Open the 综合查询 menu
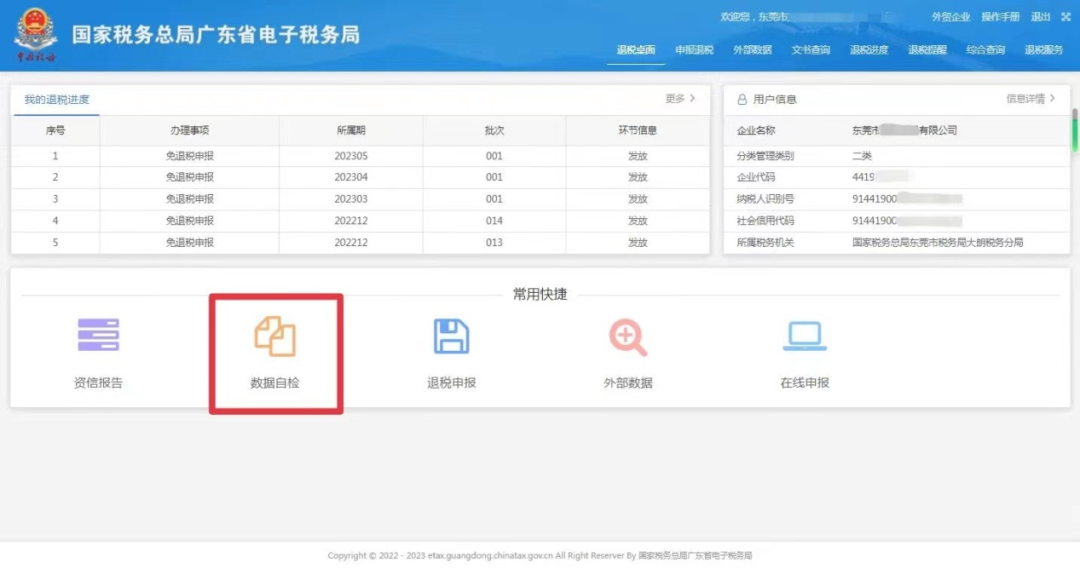1080x569 pixels. [x=986, y=50]
